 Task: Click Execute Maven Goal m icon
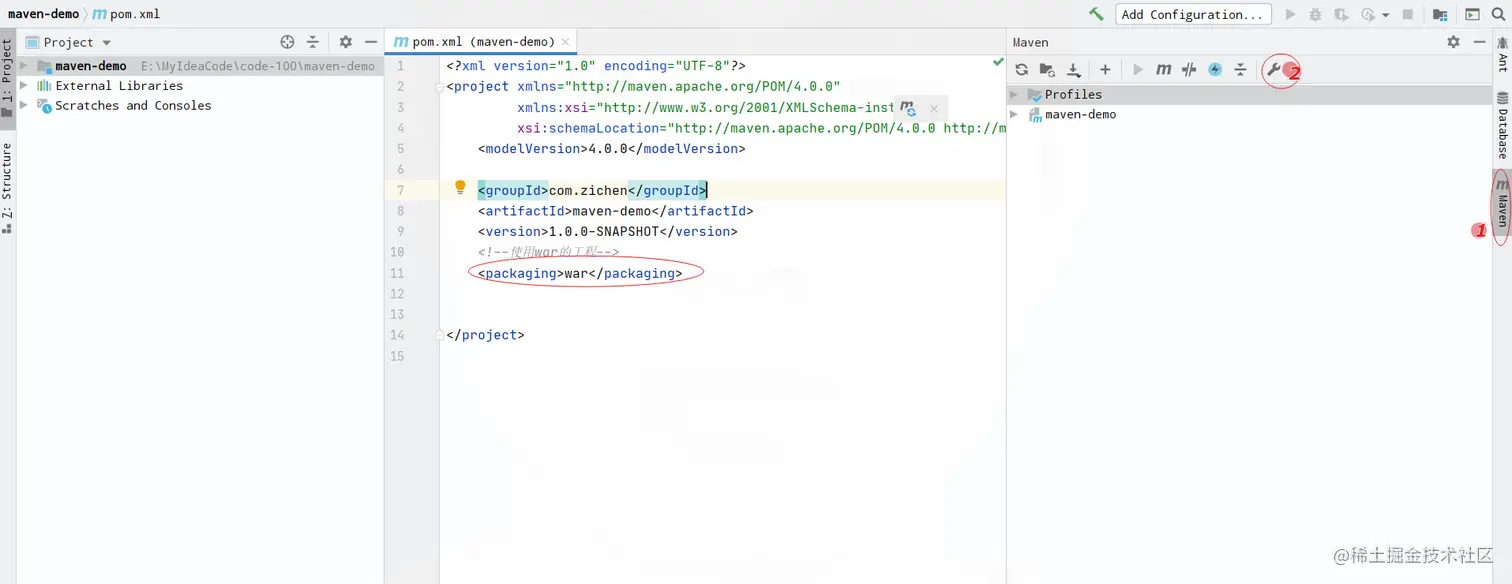pos(1163,69)
